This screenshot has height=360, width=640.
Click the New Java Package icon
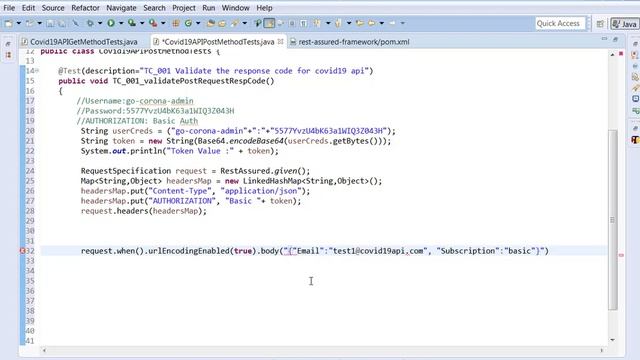coord(176,23)
